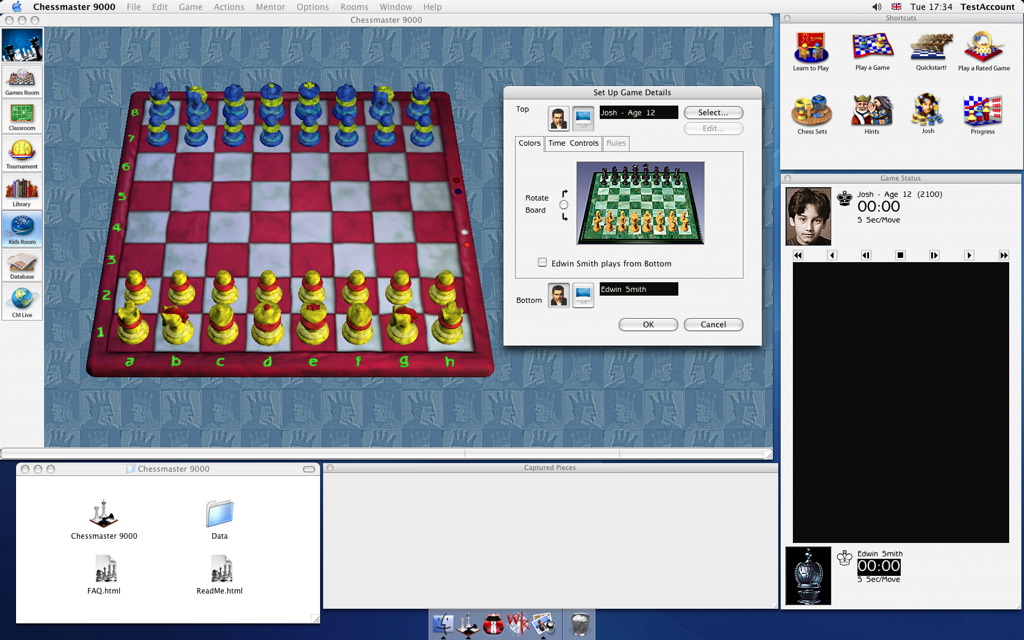Open the Database room icon
Viewport: 1024px width, 640px height.
[22, 265]
